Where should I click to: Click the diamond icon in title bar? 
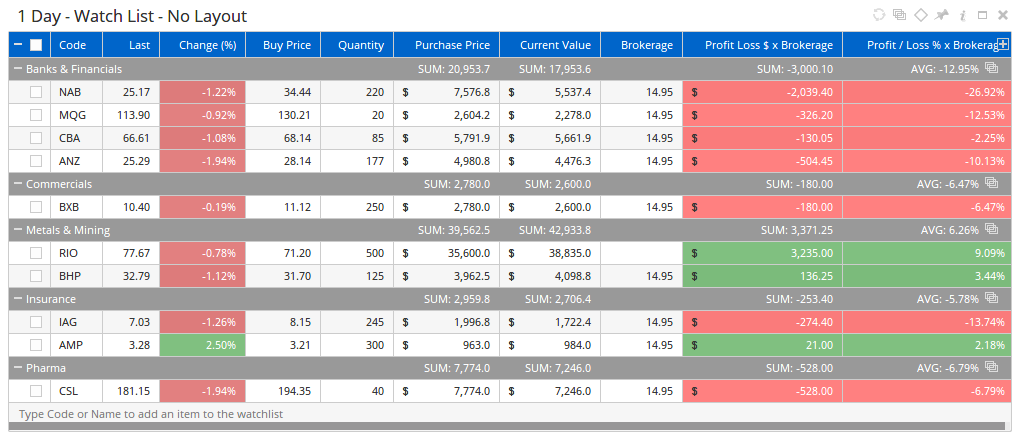pos(920,15)
